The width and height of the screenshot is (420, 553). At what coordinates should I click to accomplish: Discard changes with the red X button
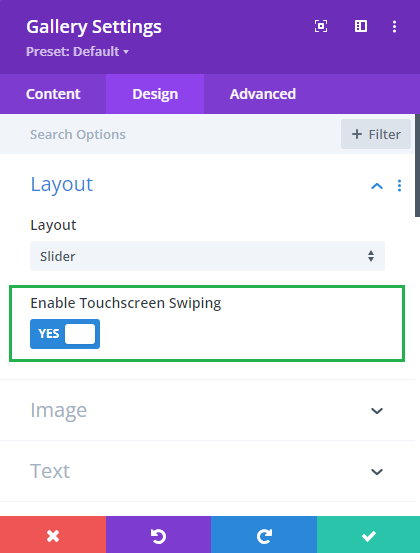pyautogui.click(x=53, y=535)
